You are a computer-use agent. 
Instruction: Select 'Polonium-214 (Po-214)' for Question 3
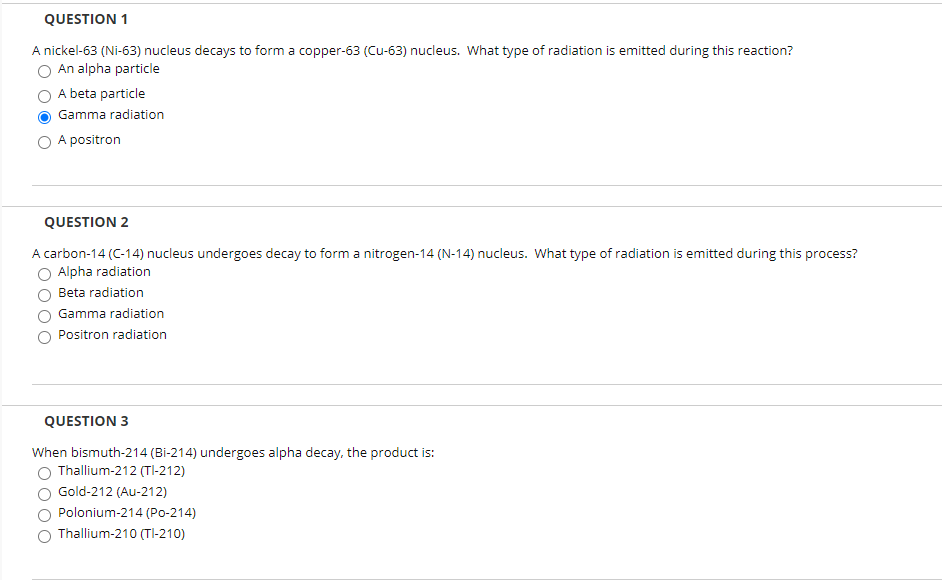44,515
